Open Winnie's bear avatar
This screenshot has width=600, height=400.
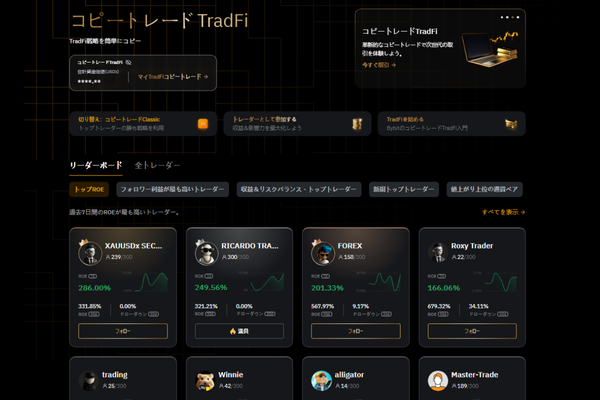pos(205,380)
